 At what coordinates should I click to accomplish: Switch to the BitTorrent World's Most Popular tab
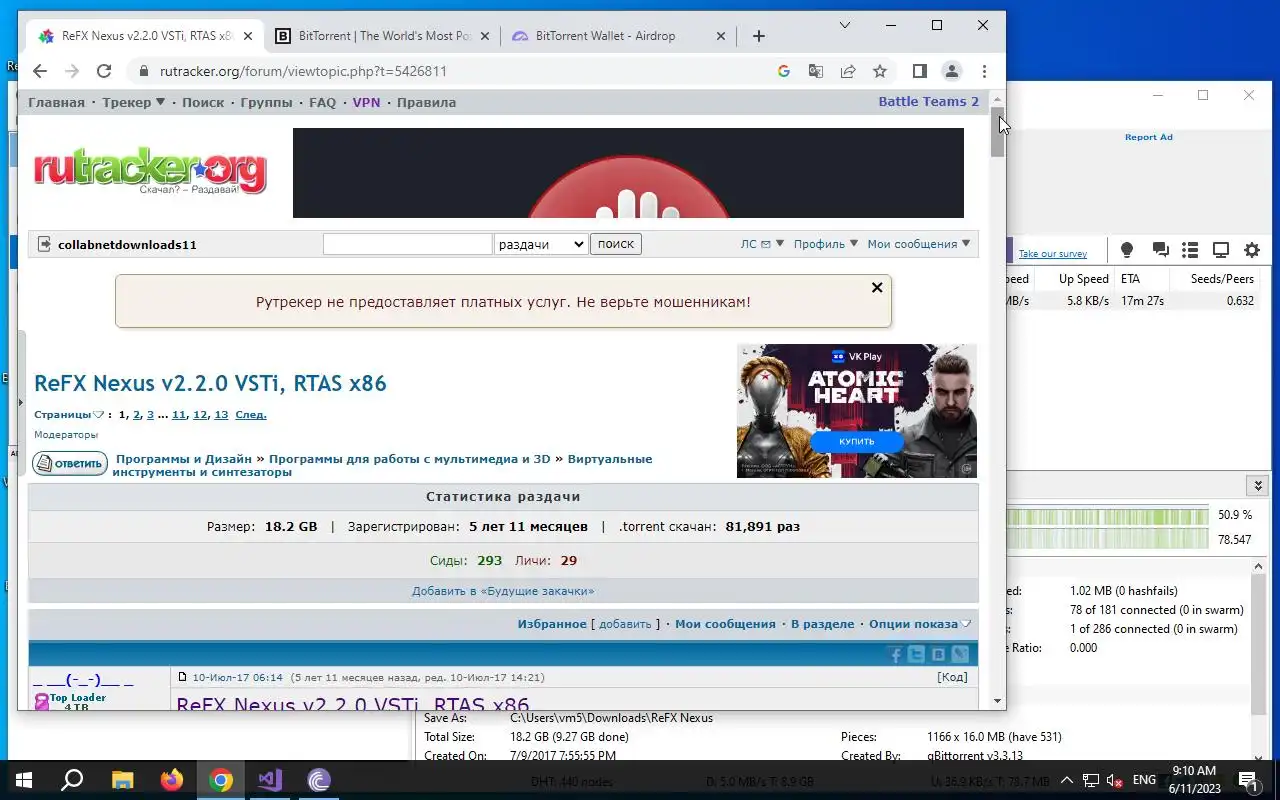tap(382, 36)
